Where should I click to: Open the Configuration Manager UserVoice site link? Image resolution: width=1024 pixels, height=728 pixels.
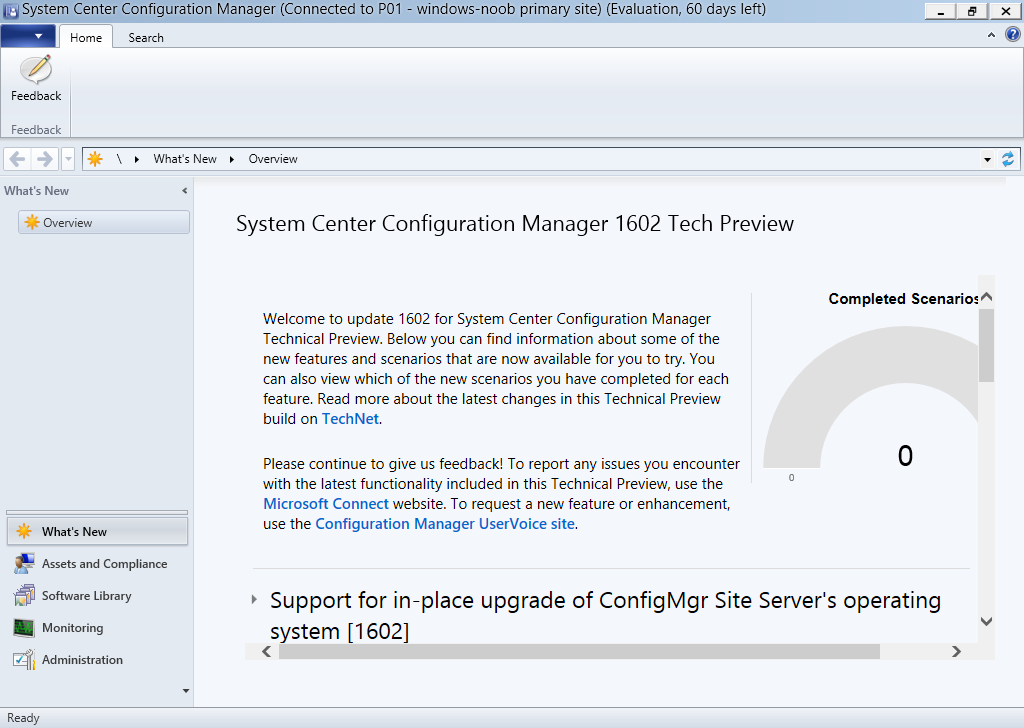pos(445,524)
